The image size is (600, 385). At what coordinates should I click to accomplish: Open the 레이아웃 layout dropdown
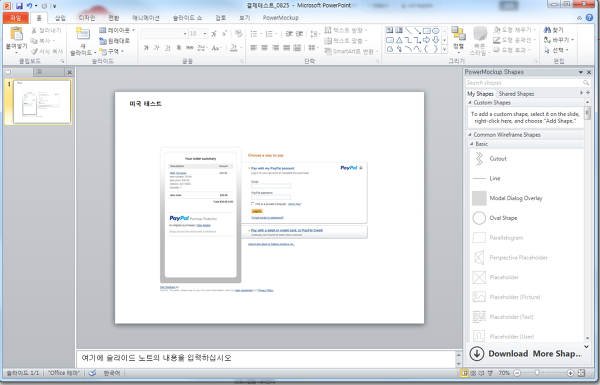tap(117, 30)
